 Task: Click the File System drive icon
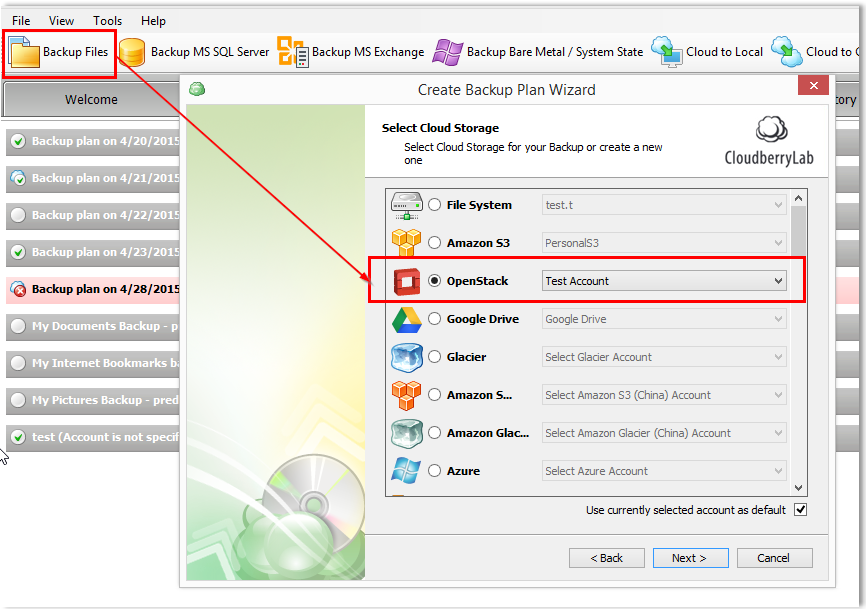pyautogui.click(x=406, y=205)
